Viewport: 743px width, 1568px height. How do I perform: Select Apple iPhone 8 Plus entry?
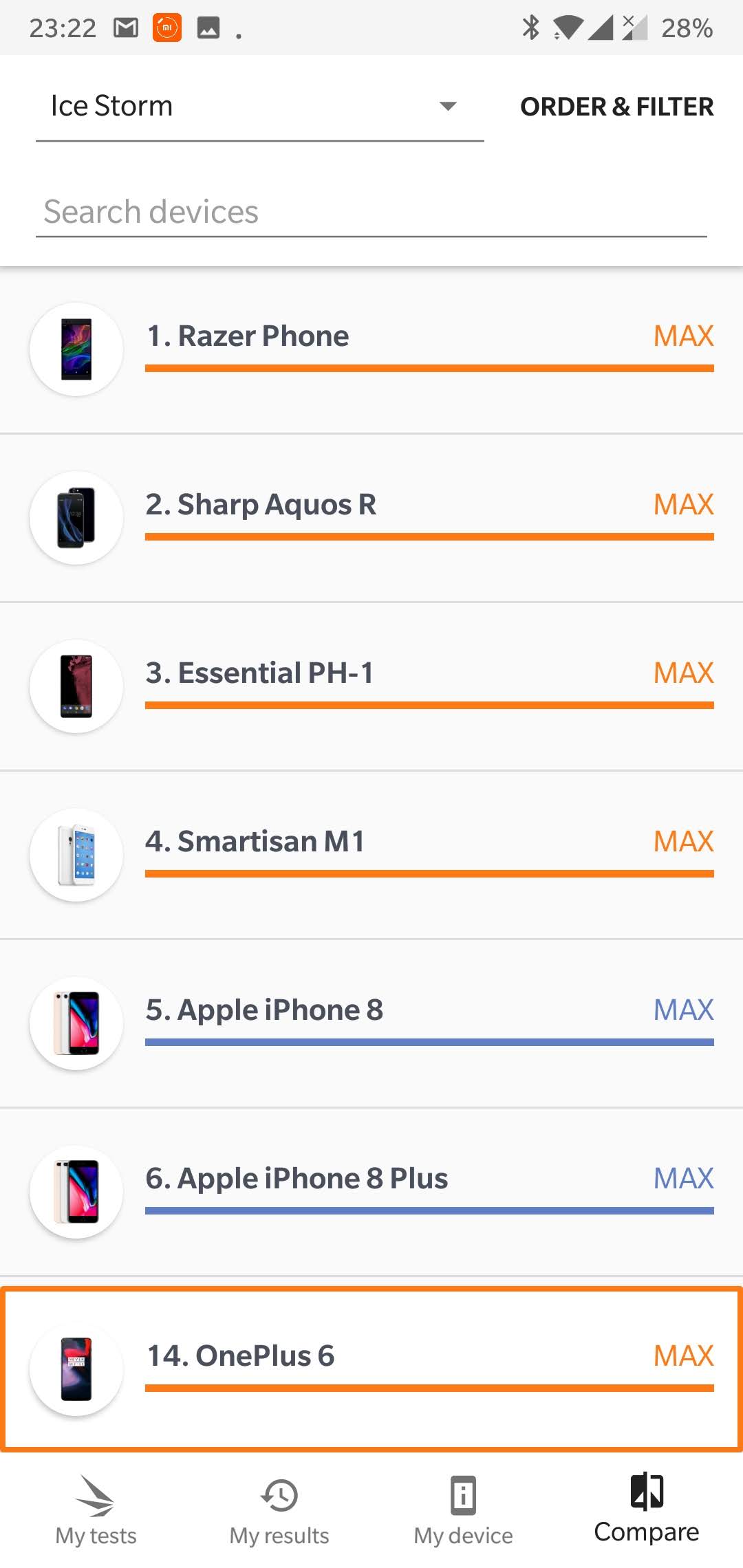[x=297, y=1179]
